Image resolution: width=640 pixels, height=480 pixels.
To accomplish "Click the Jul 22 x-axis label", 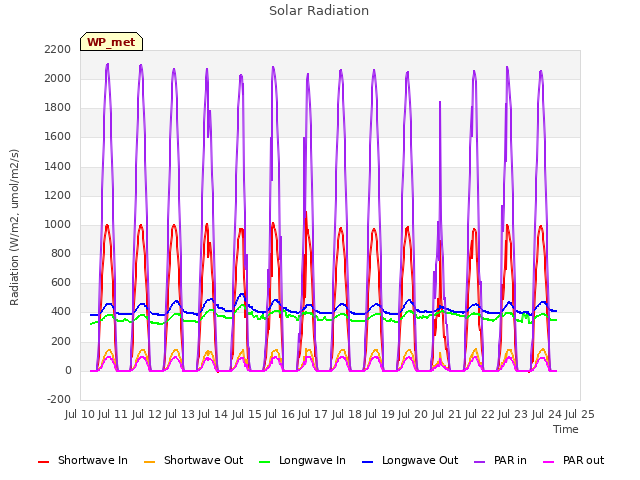I will pyautogui.click(x=480, y=414).
